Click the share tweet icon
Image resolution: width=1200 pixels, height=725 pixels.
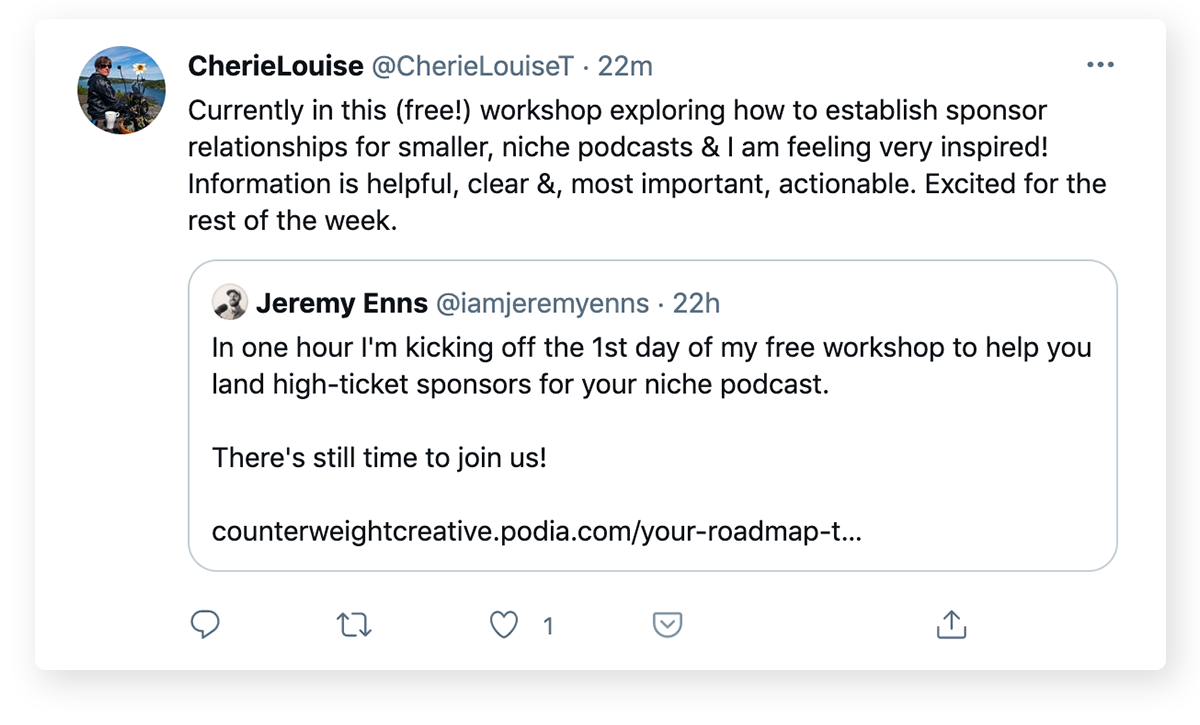tap(950, 625)
